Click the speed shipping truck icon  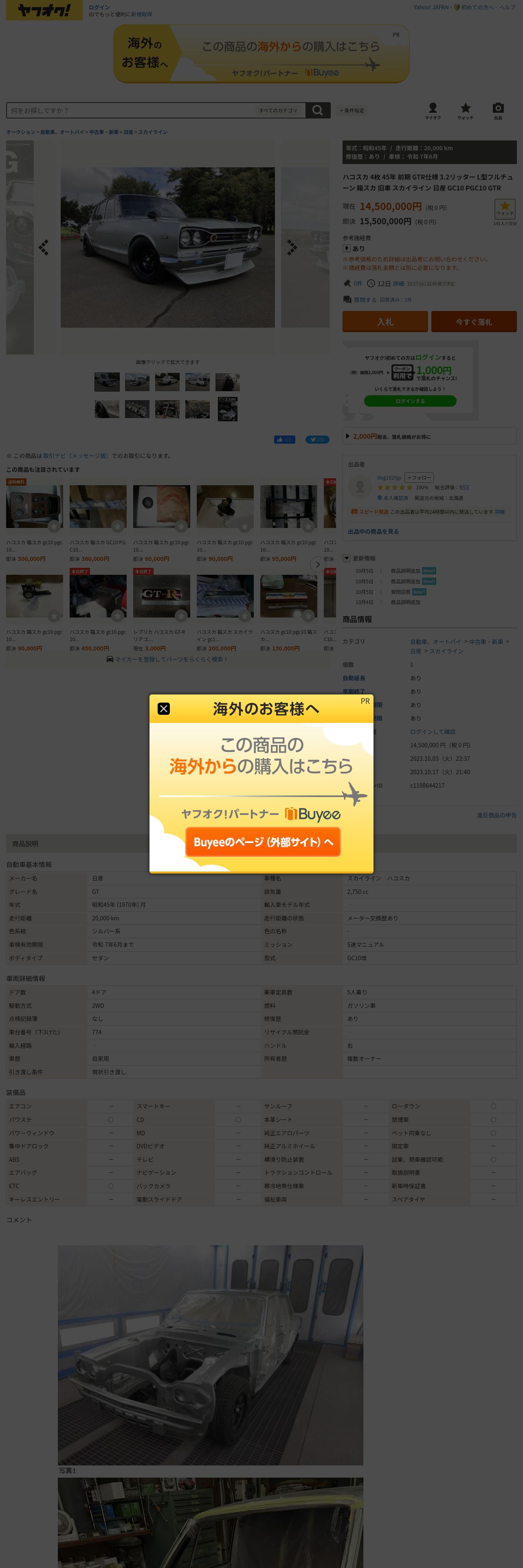point(354,512)
